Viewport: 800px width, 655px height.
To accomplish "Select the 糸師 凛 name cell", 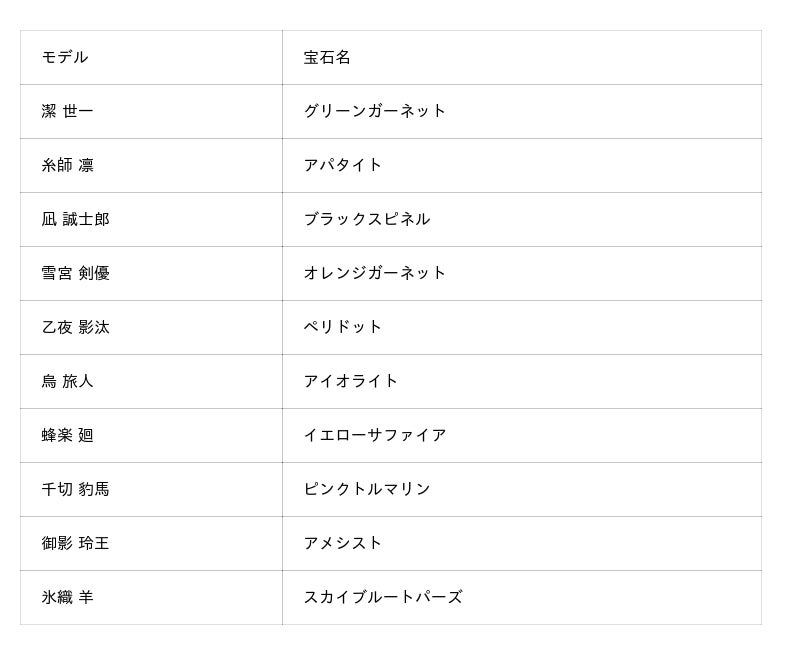I will [67, 166].
